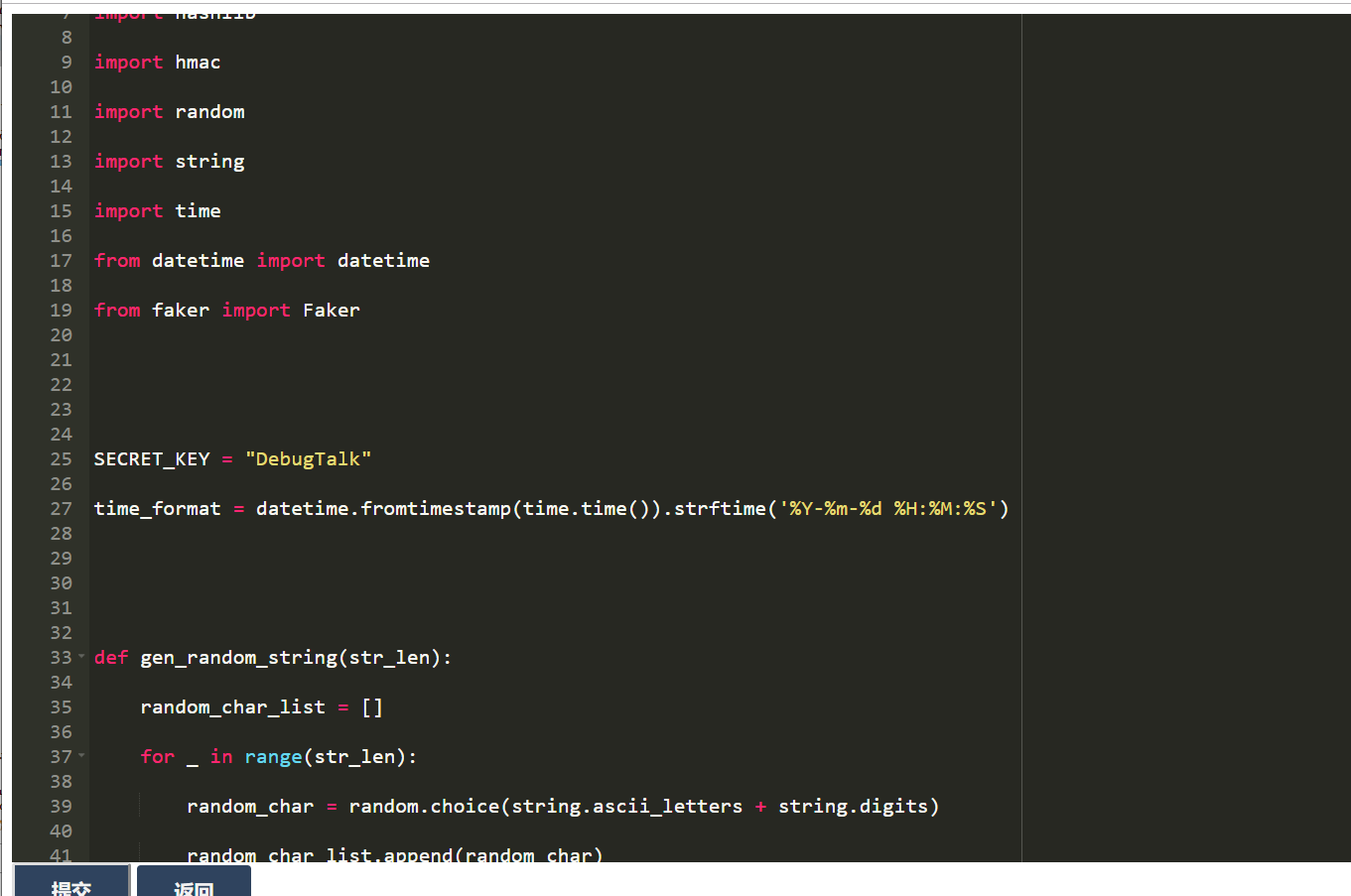Viewport: 1351px width, 896px height.
Task: Click 'def gen_random_string(str_len):' definition
Action: (273, 657)
